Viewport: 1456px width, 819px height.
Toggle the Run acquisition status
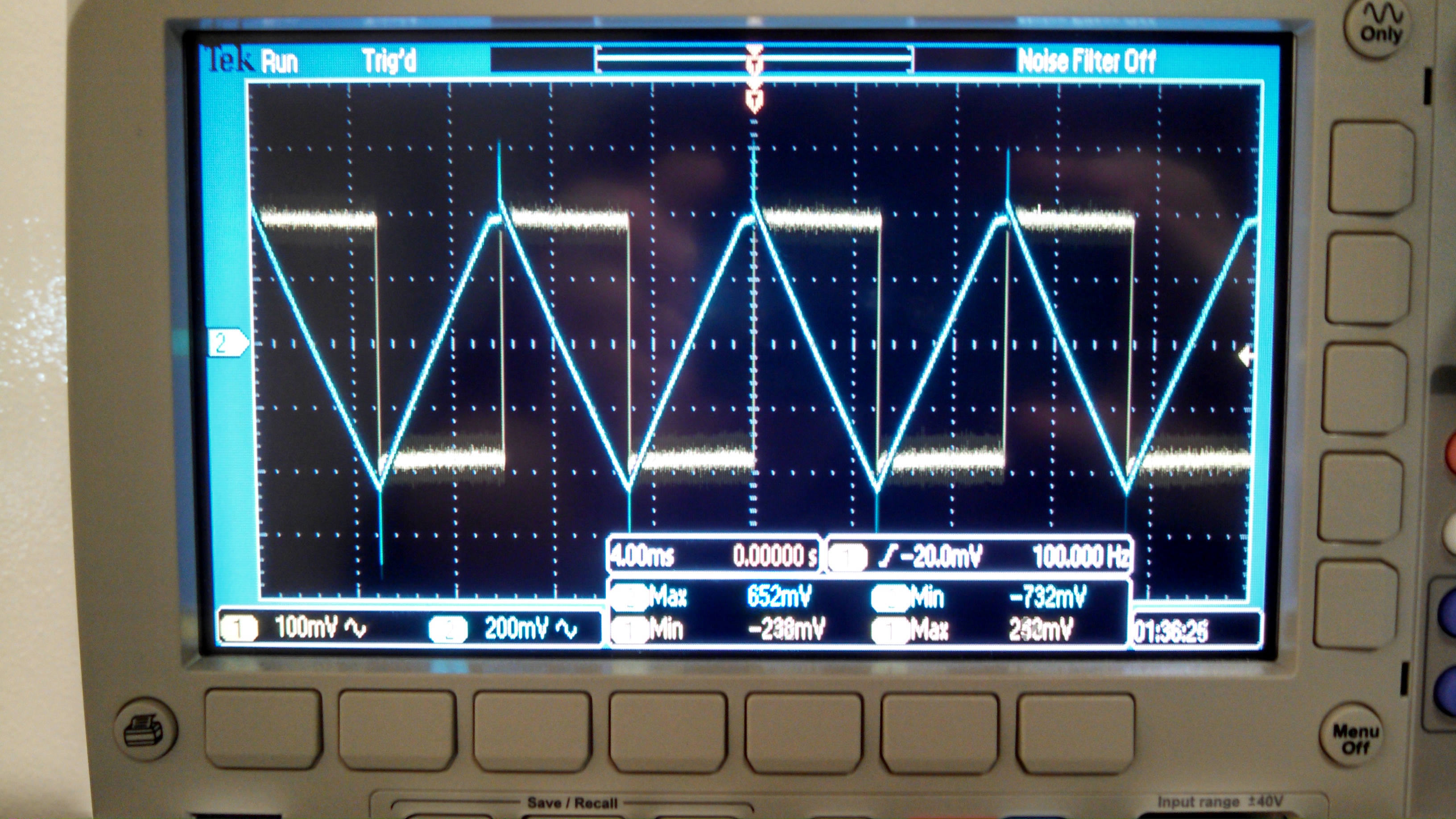[x=279, y=61]
